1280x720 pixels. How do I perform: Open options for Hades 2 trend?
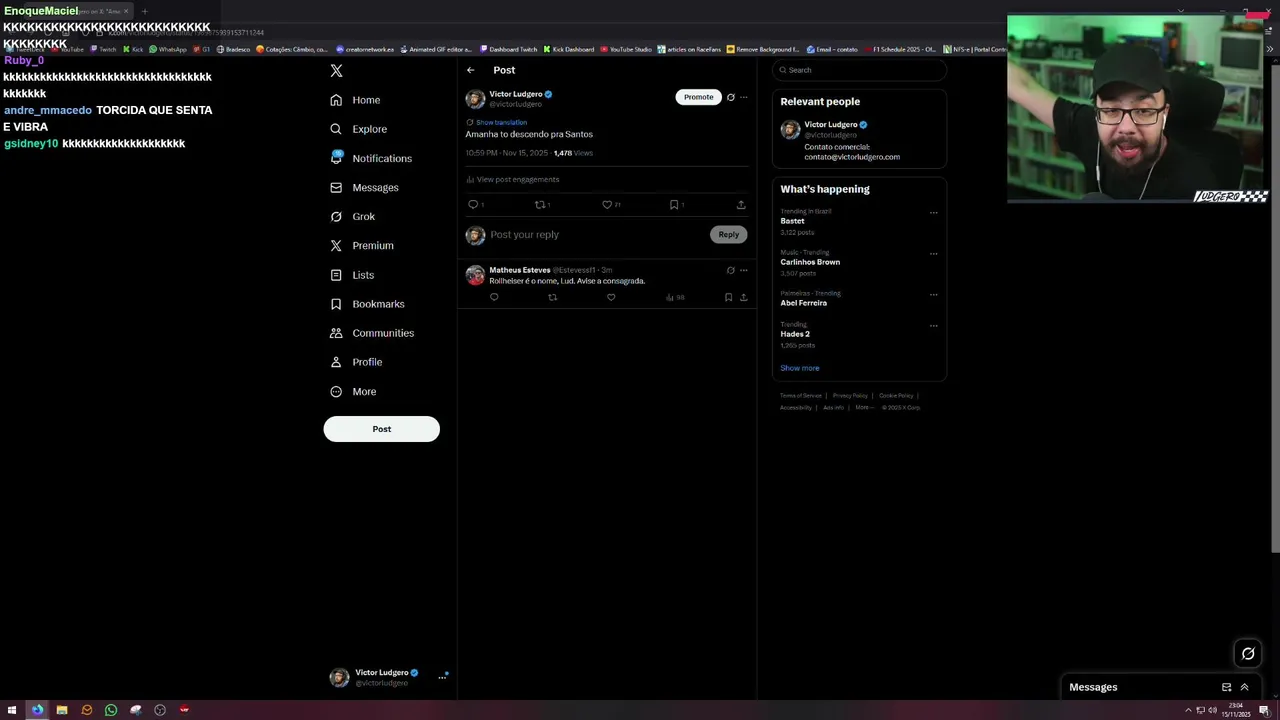(933, 326)
